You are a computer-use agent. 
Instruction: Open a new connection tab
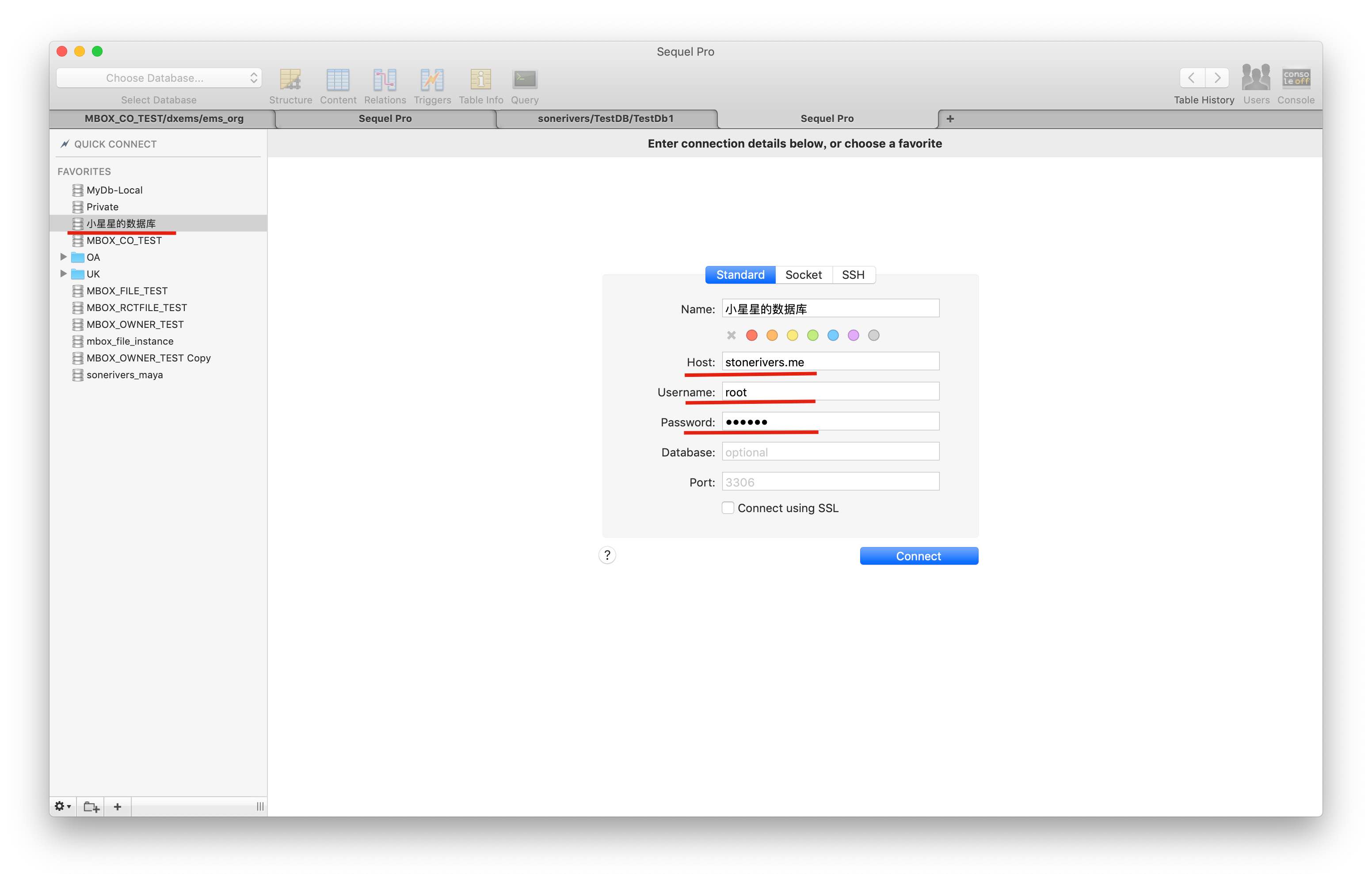[950, 118]
